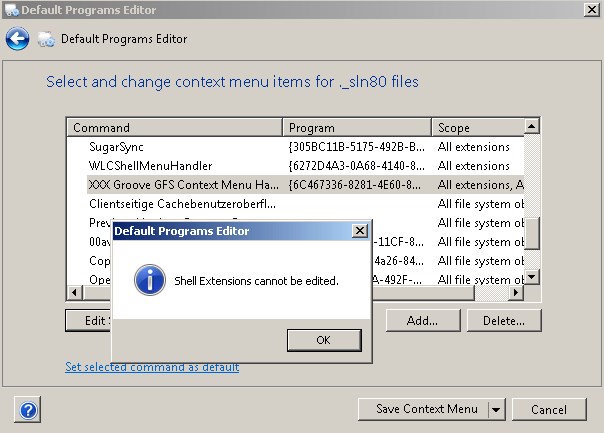The image size is (604, 433).
Task: Click the Scope column header
Action: tap(478, 128)
